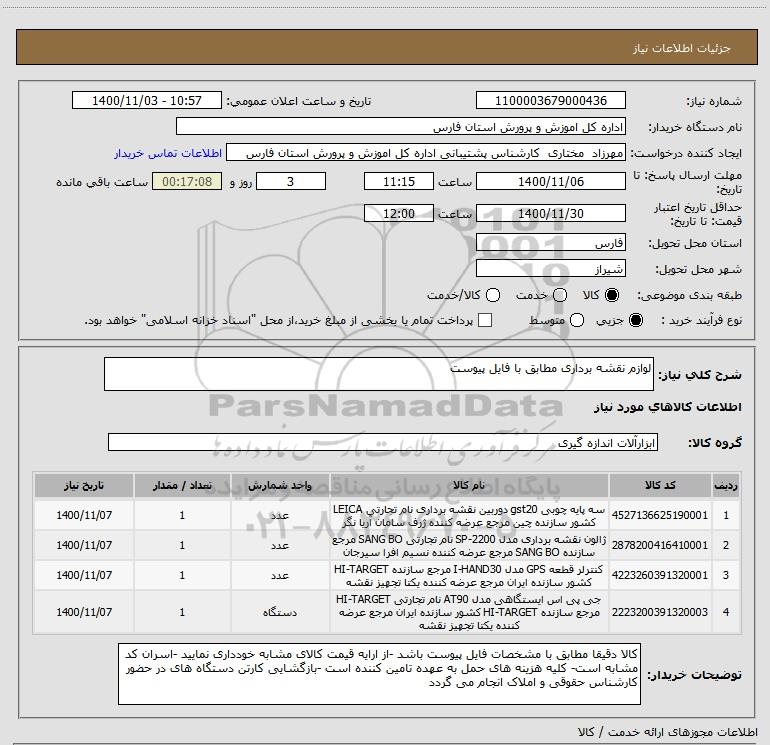Click the delivery city field شیراز
770x745 pixels.
click(x=550, y=269)
